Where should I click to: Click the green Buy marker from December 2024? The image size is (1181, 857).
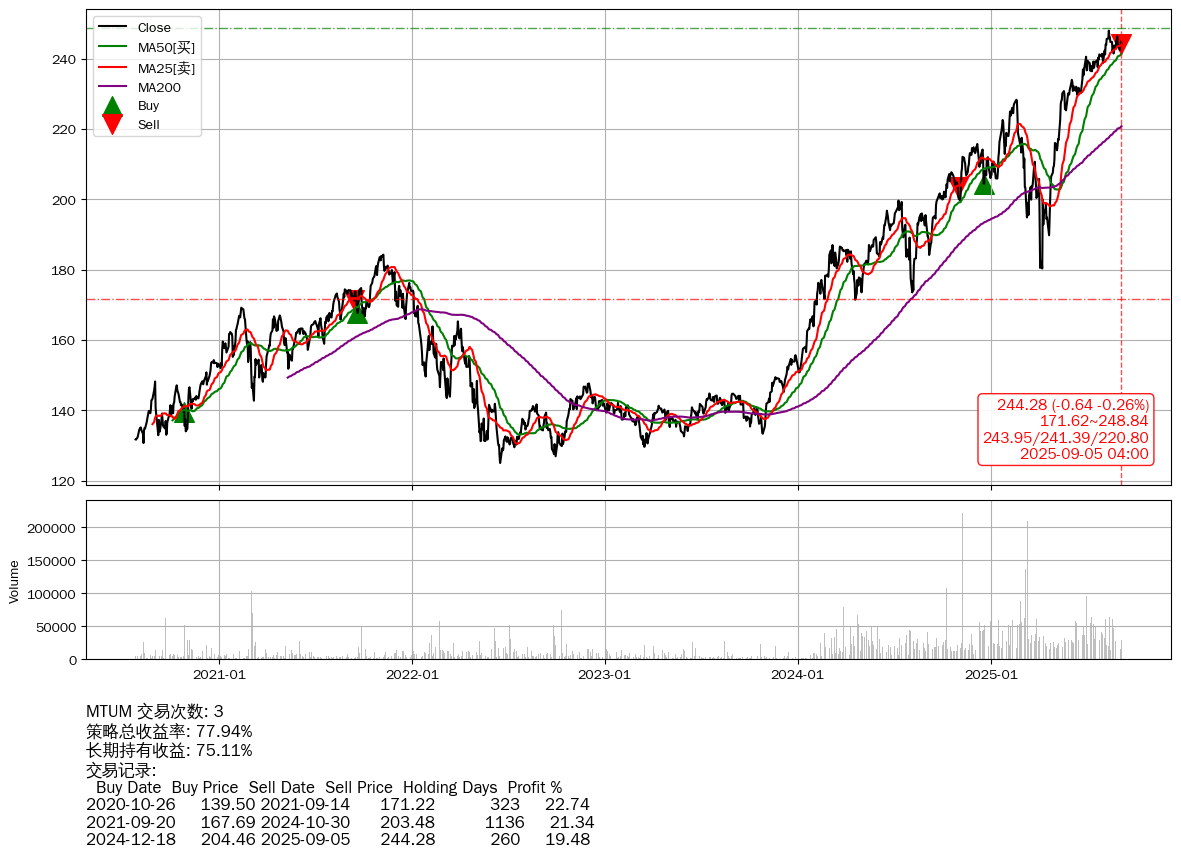(984, 185)
